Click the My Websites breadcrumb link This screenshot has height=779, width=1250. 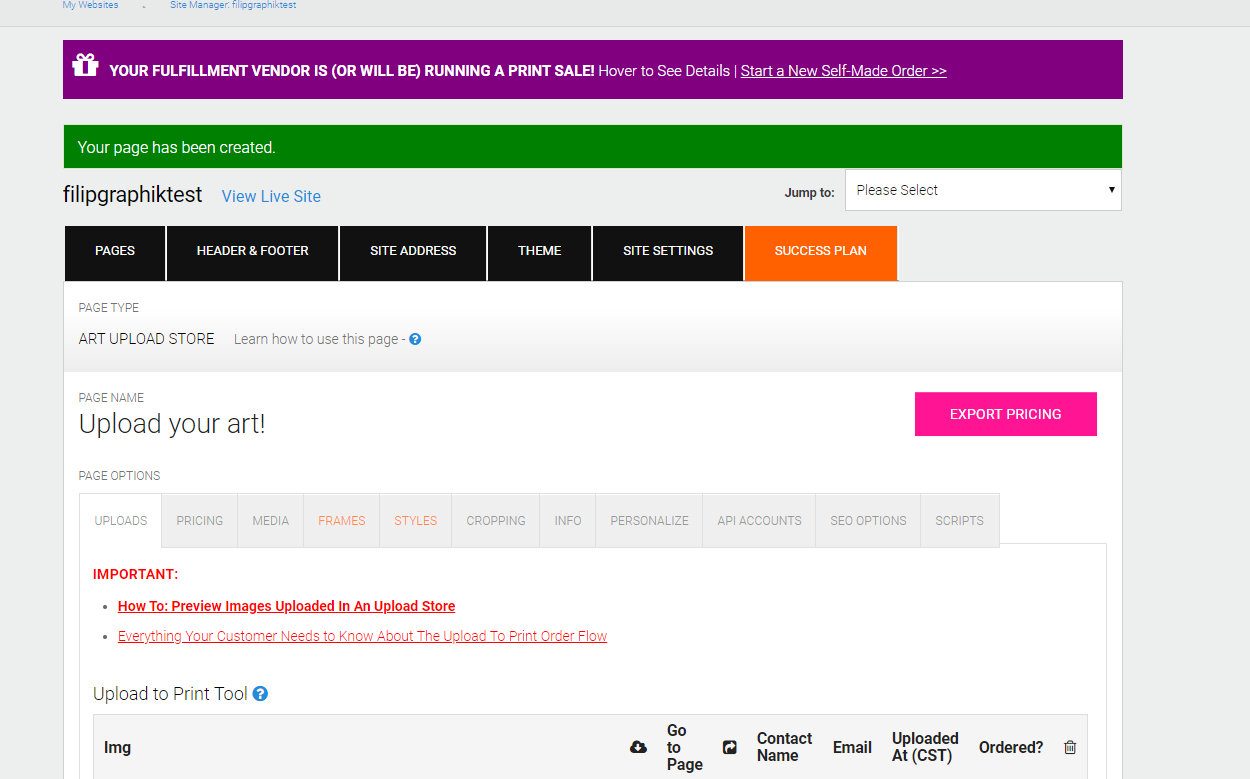[x=90, y=5]
